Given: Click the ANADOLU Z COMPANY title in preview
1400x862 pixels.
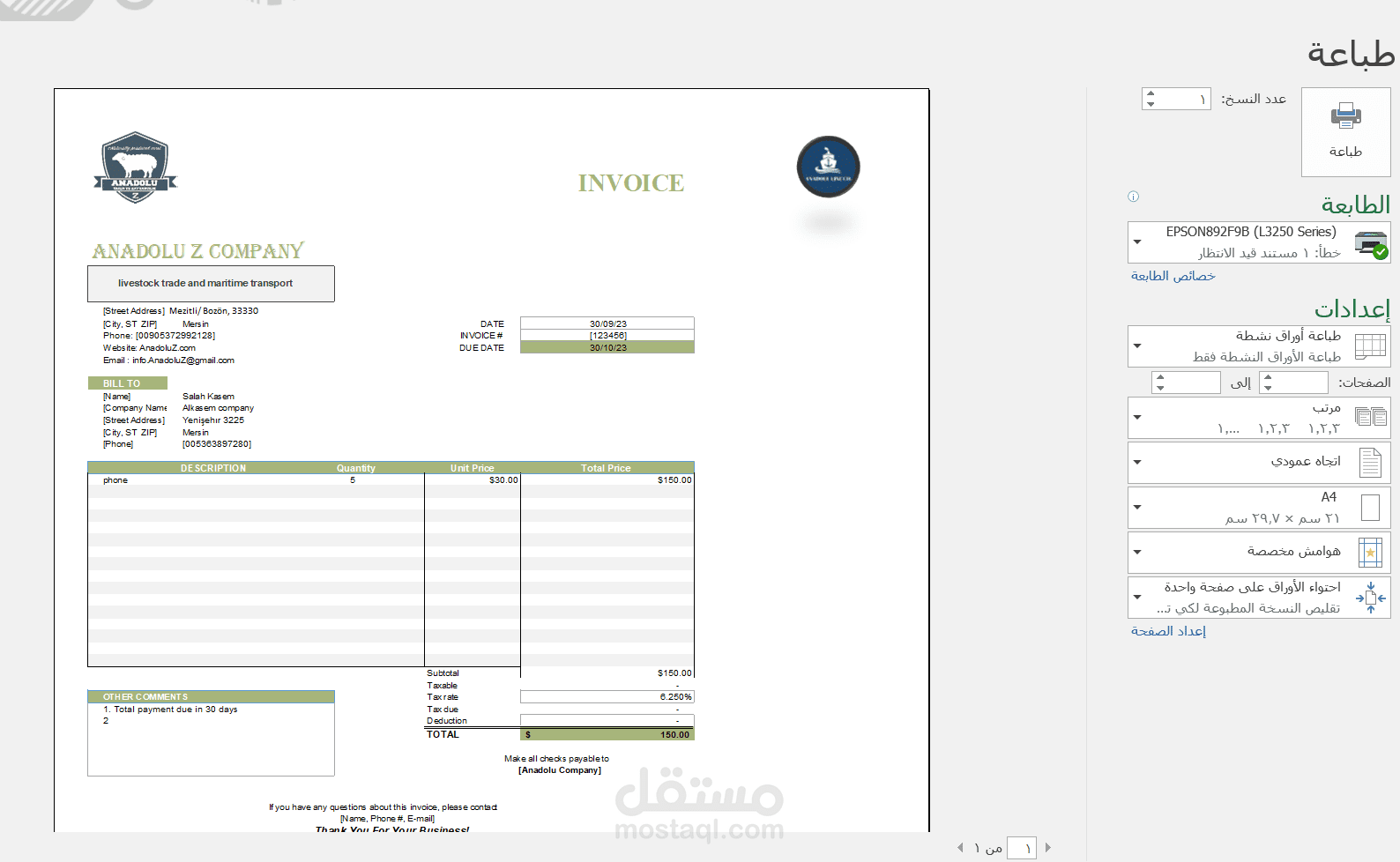Looking at the screenshot, I should (x=198, y=251).
